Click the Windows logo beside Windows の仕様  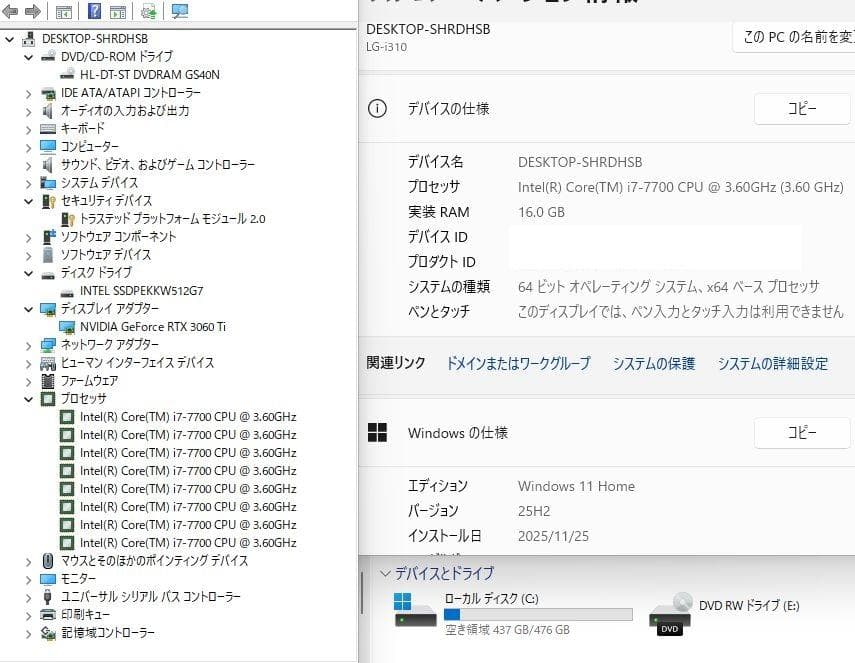(x=378, y=431)
